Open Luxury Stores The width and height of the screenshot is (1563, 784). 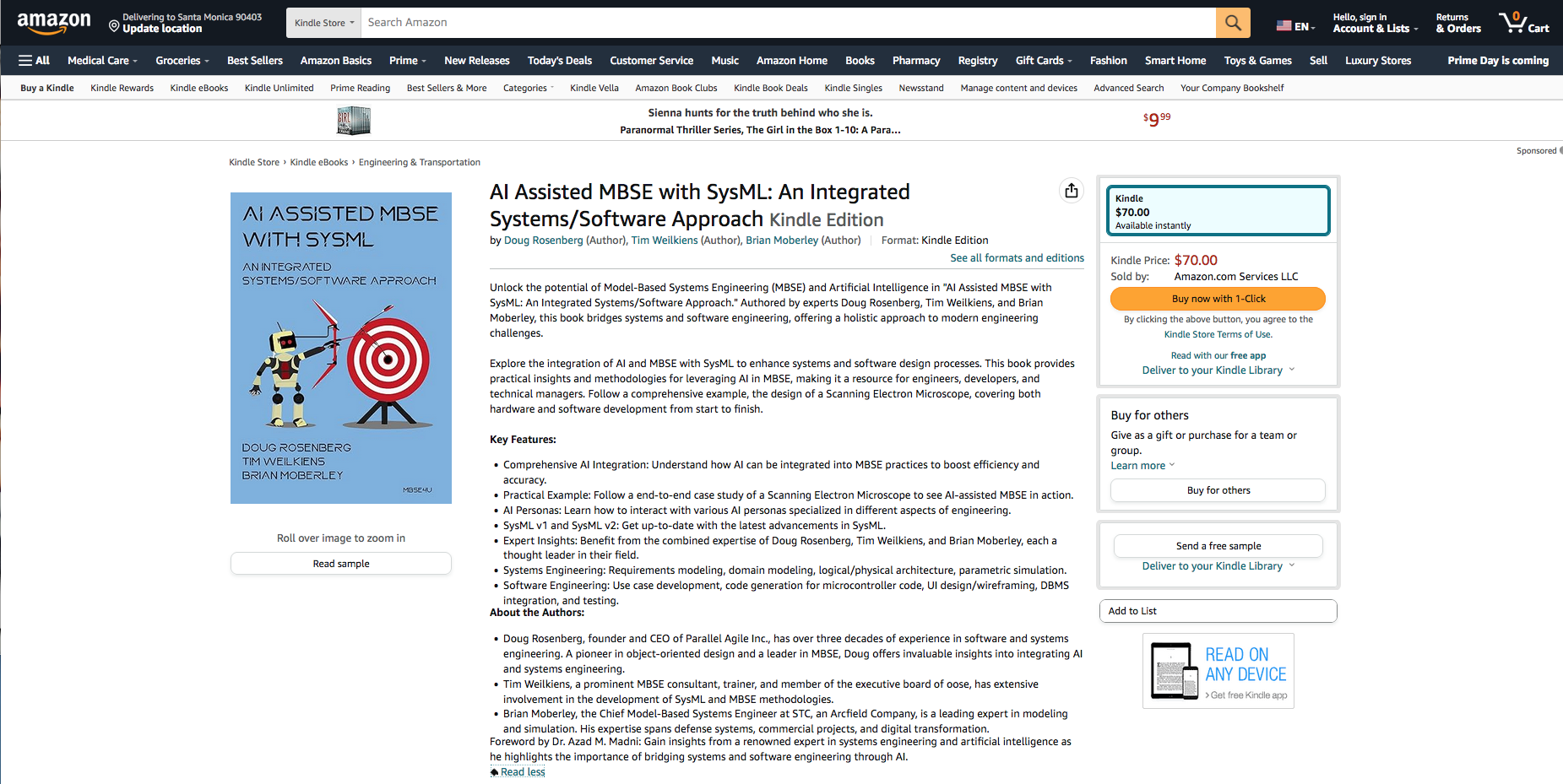[1378, 61]
